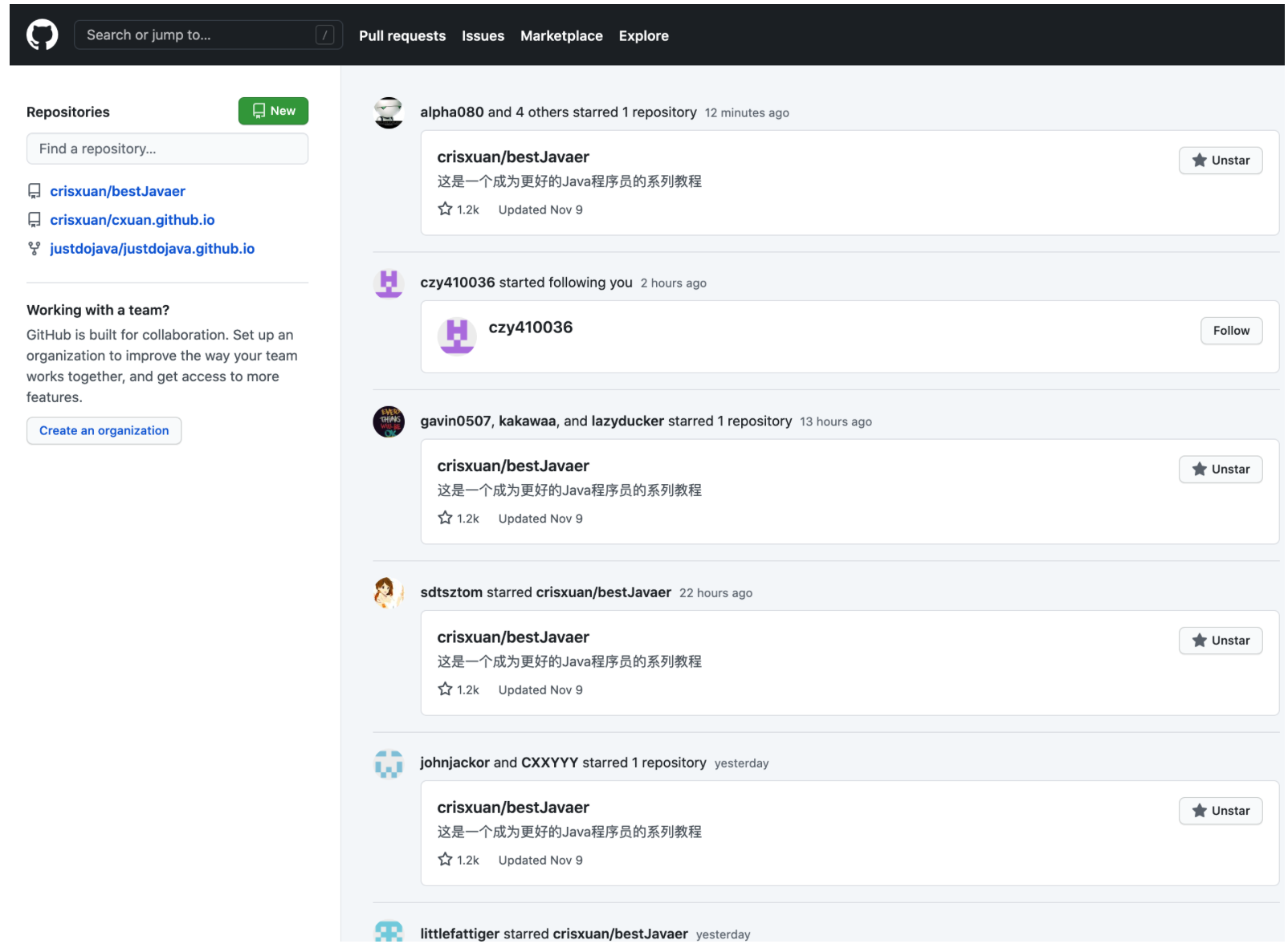Open the Pull requests menu item
The height and width of the screenshot is (944, 1288).
402,36
